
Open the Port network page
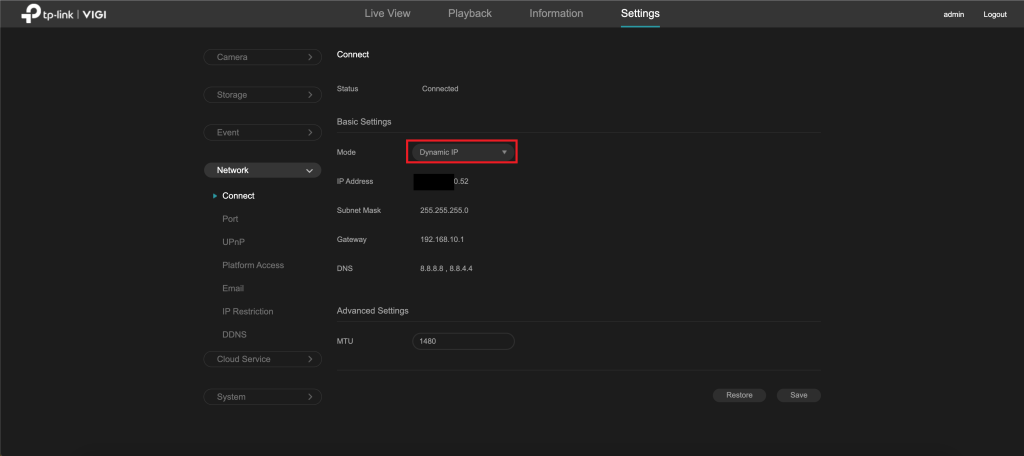tap(230, 219)
